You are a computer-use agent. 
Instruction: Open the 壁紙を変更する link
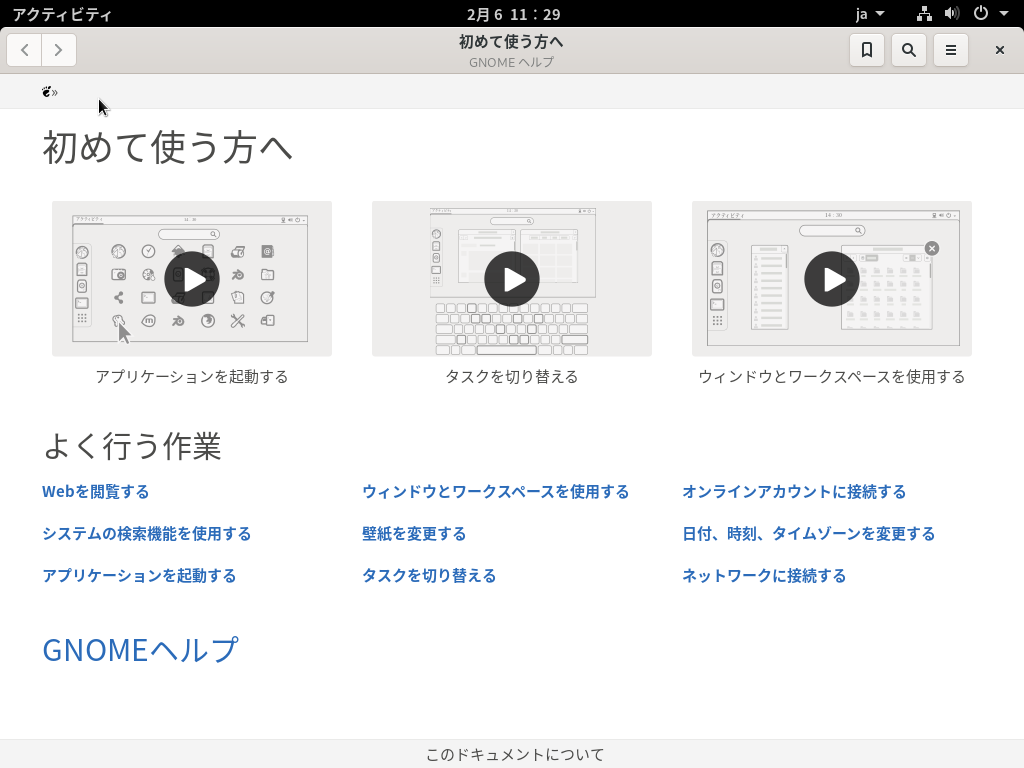click(x=414, y=534)
